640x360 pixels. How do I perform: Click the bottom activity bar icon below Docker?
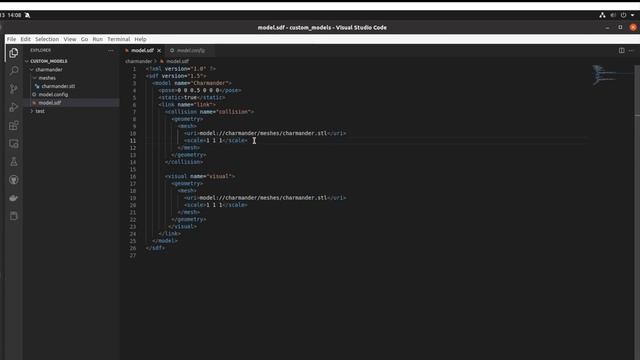(13, 216)
